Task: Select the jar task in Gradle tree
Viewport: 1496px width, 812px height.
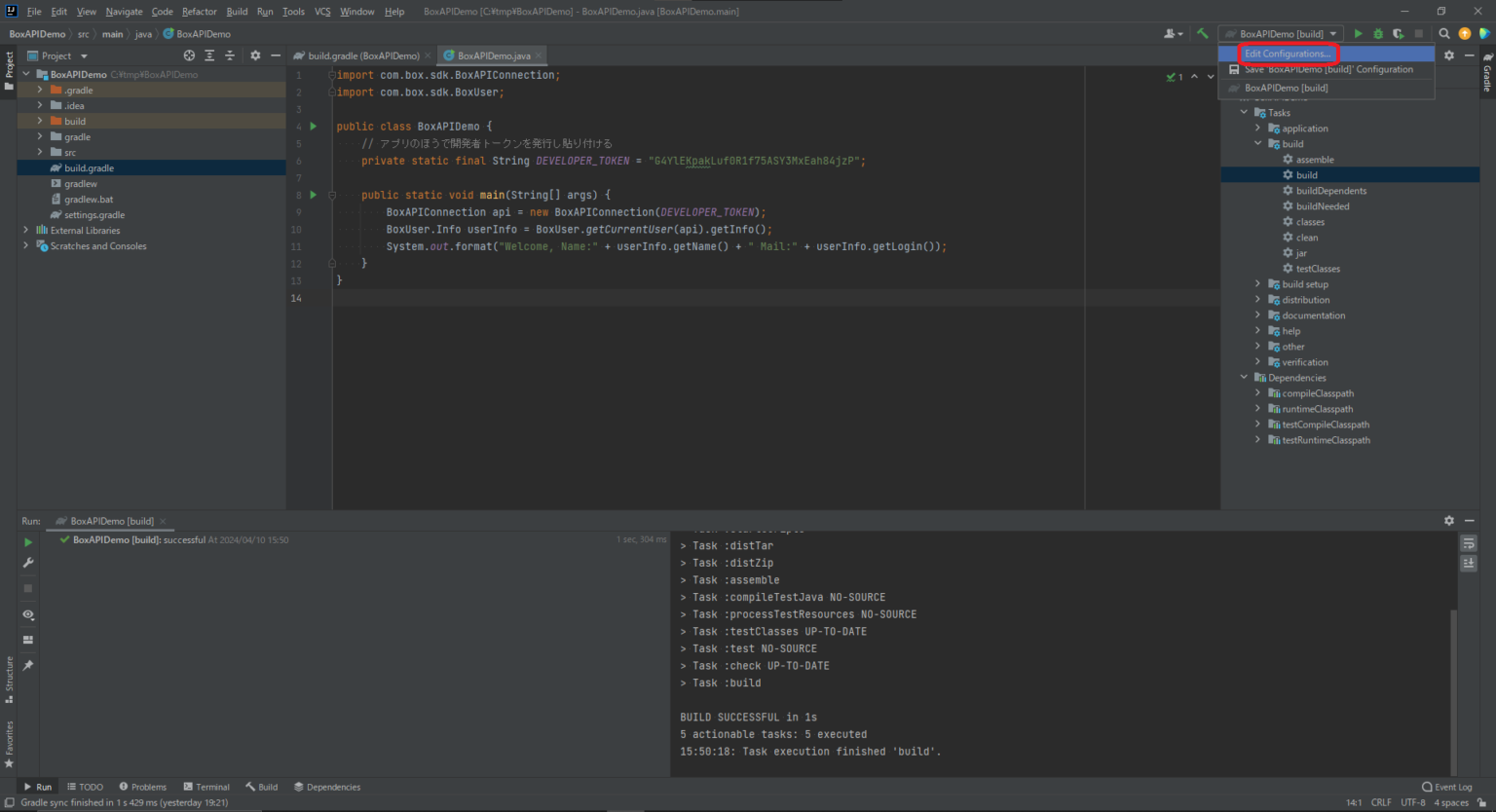Action: (x=1301, y=253)
